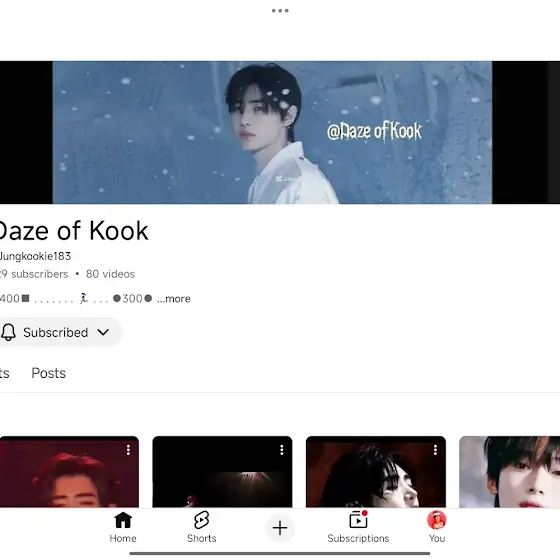
Task: Select the partially visible tab left of Posts
Action: click(4, 373)
